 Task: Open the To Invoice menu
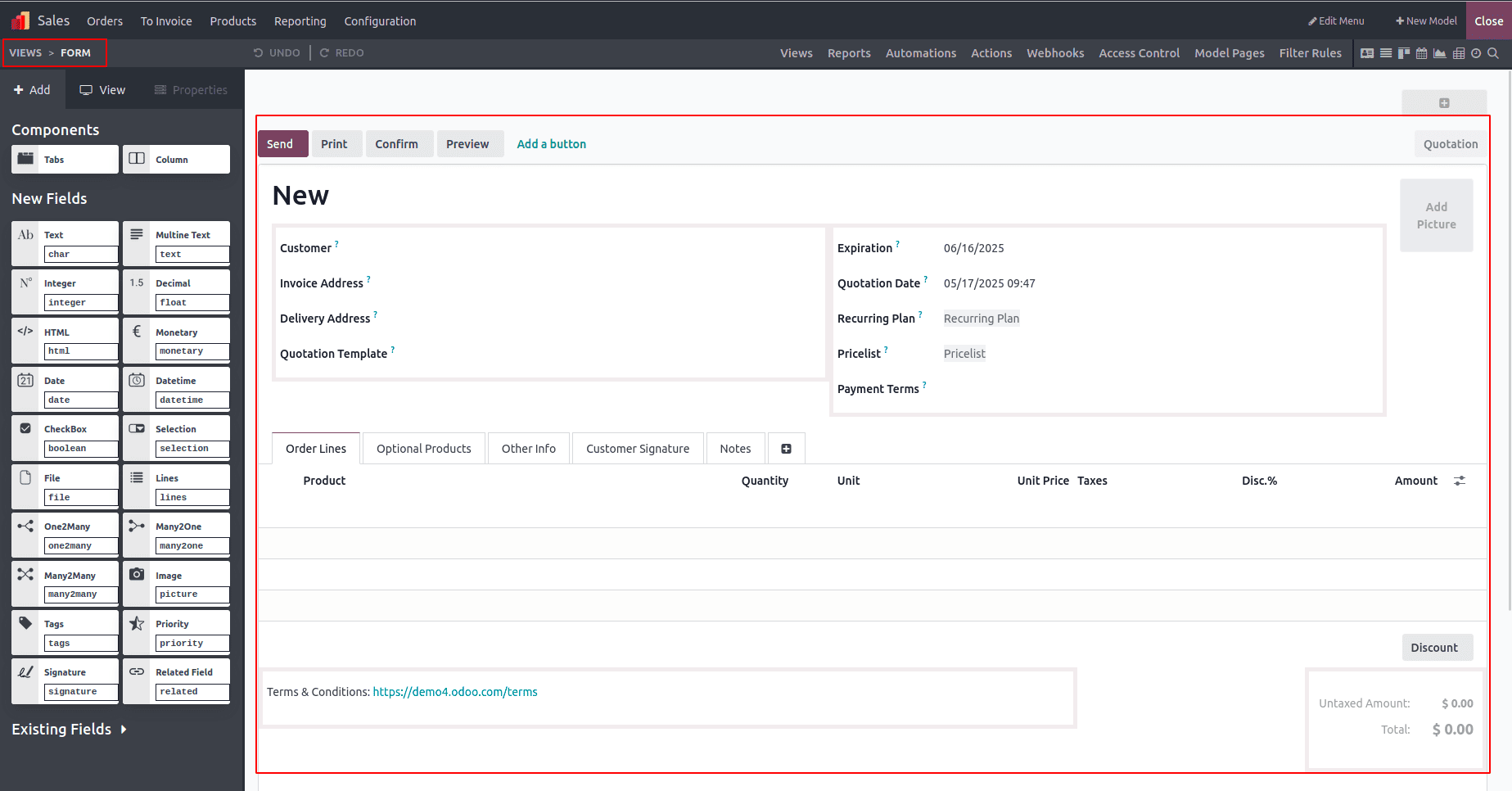pos(166,21)
